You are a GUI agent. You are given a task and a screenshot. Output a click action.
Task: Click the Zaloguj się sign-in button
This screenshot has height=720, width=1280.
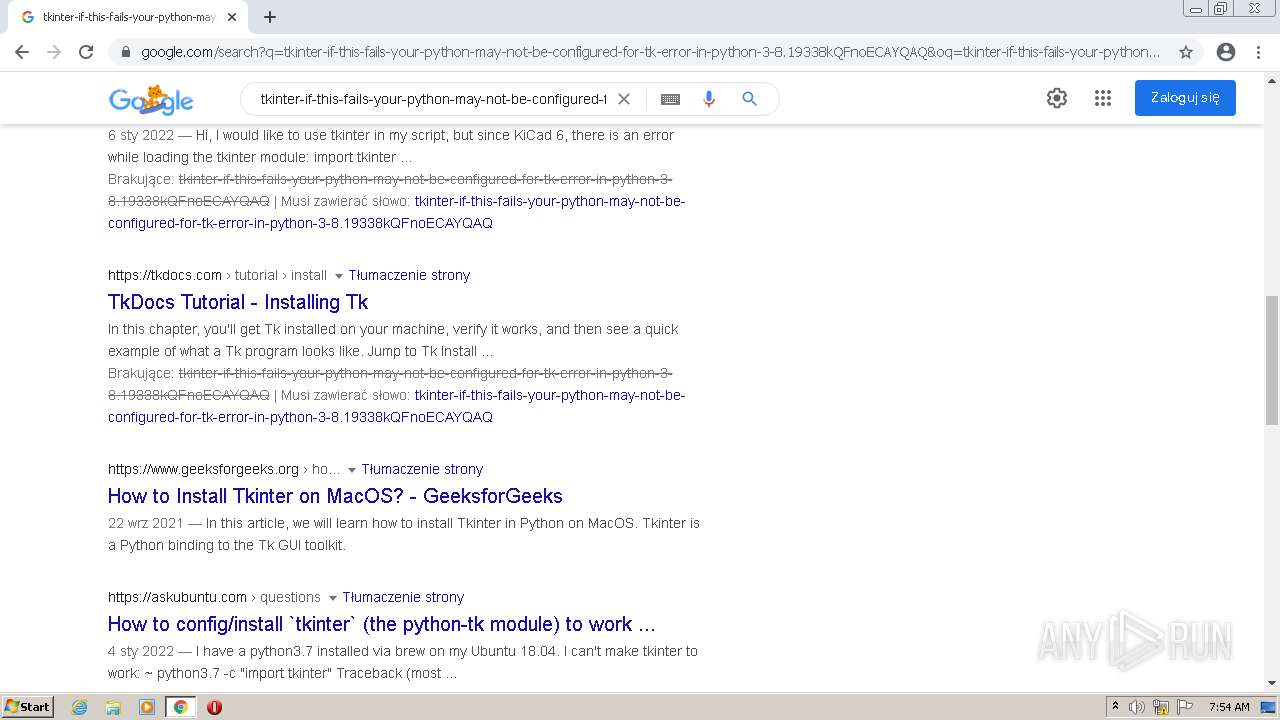pyautogui.click(x=1185, y=98)
